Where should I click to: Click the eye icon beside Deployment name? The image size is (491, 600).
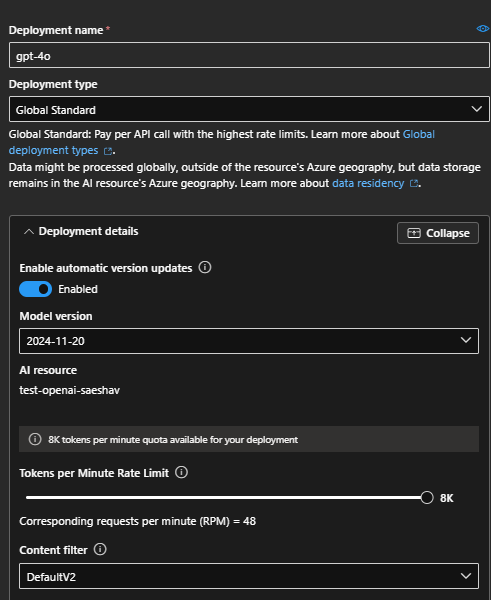click(483, 29)
